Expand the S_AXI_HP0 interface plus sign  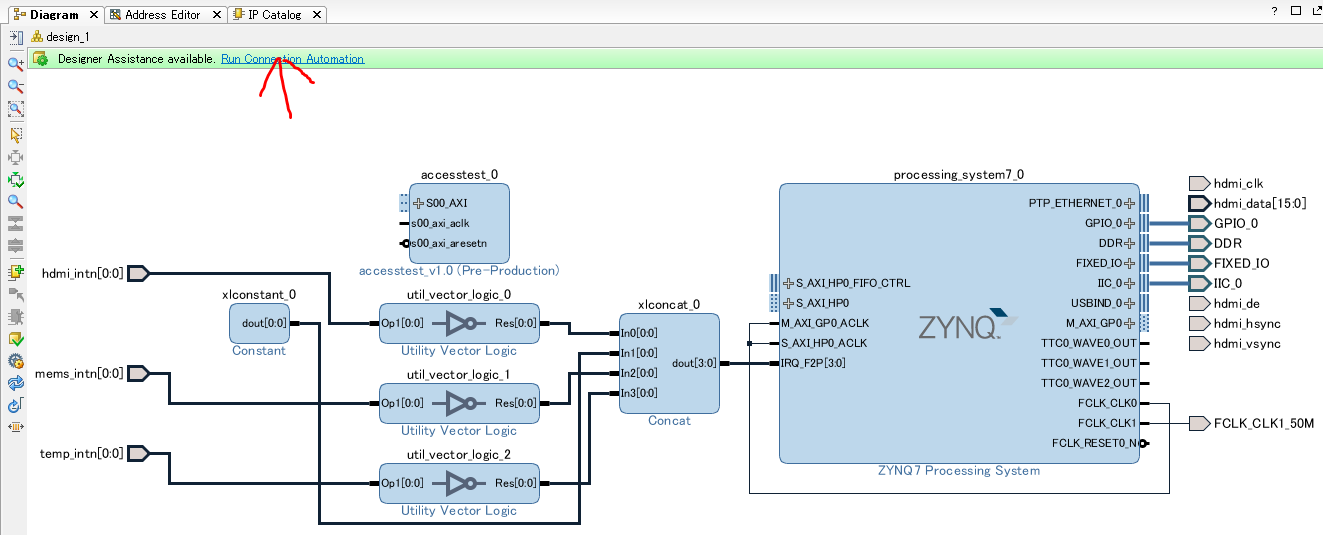click(x=788, y=303)
